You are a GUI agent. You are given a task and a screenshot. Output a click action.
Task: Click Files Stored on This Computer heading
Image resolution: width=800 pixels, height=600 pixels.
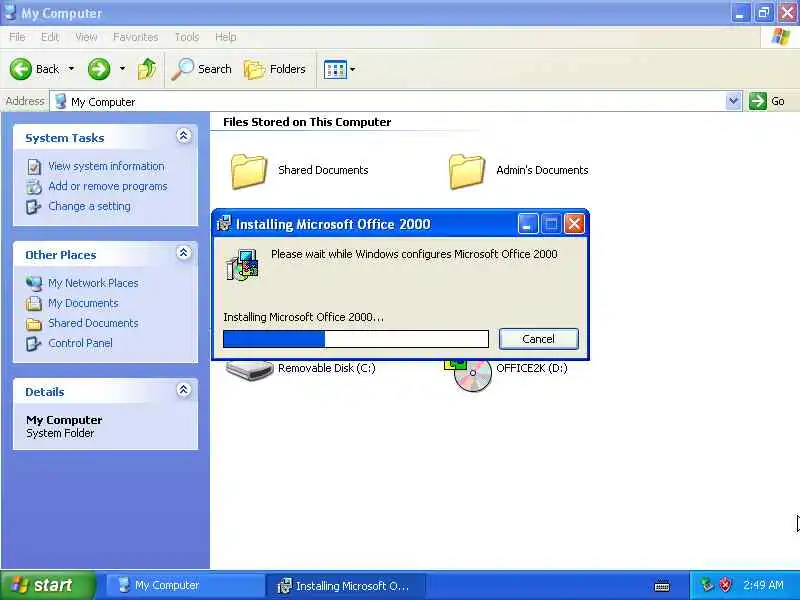pyautogui.click(x=307, y=122)
